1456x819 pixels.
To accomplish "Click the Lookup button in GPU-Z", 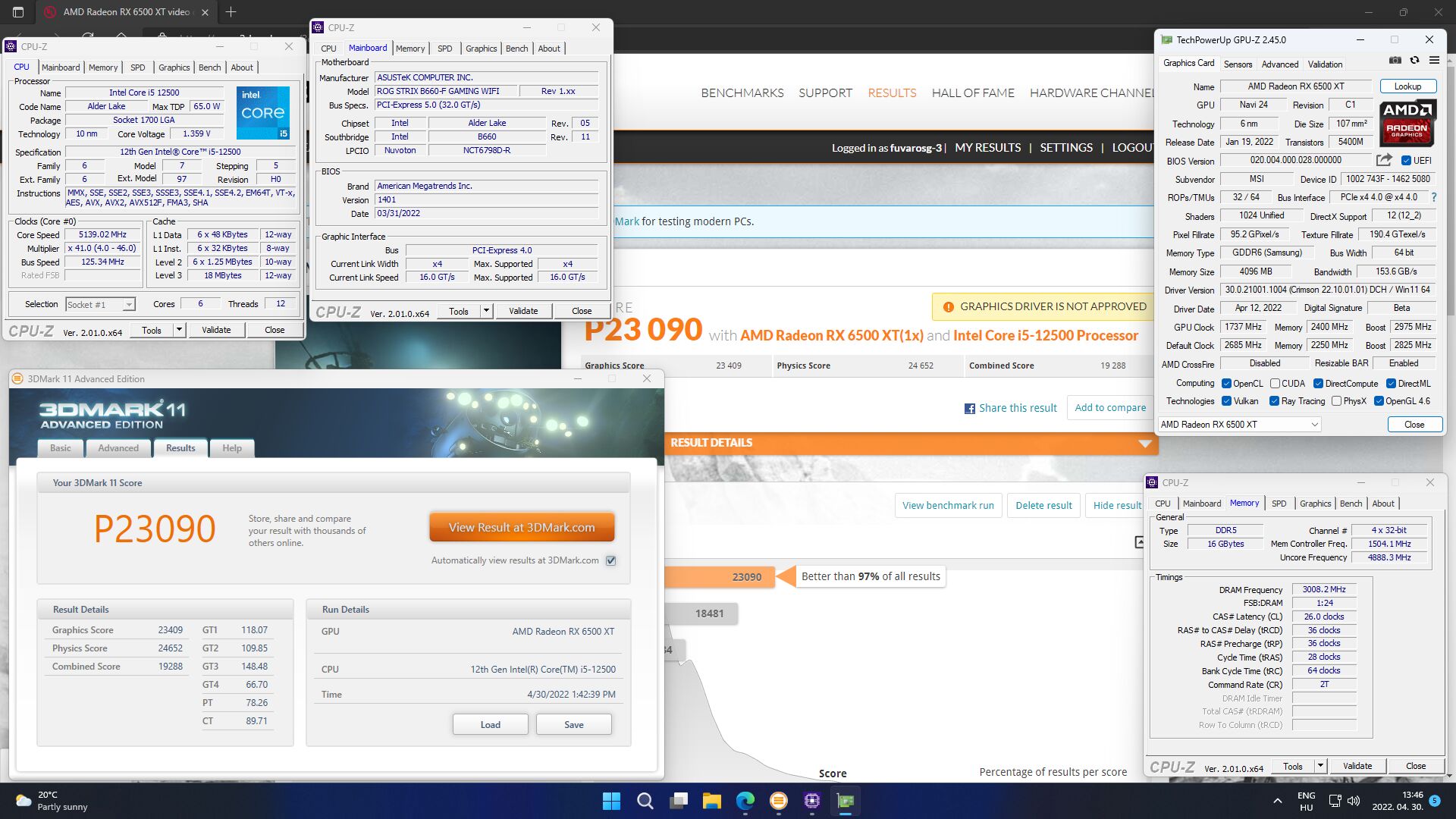I will coord(1407,86).
